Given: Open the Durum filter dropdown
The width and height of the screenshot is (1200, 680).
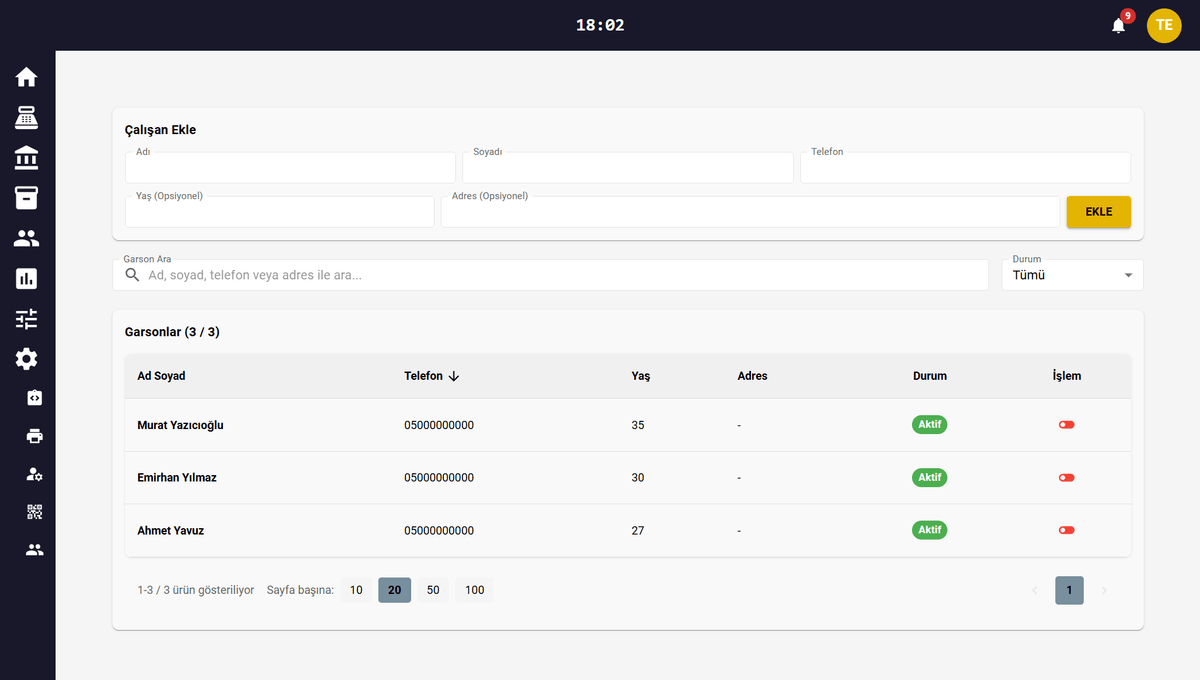Looking at the screenshot, I should 1072,275.
